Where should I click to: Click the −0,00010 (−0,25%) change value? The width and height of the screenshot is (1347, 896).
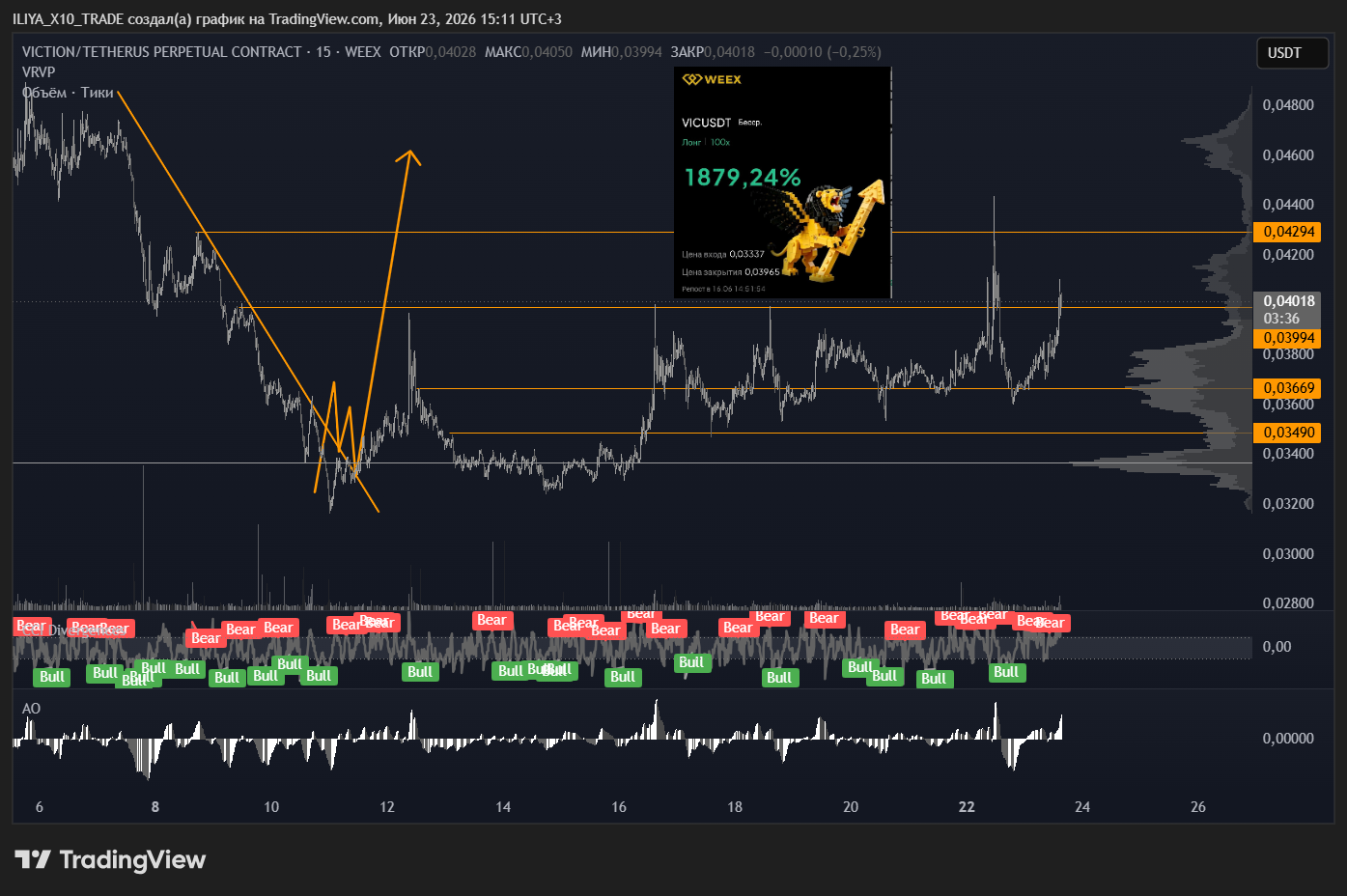[823, 52]
